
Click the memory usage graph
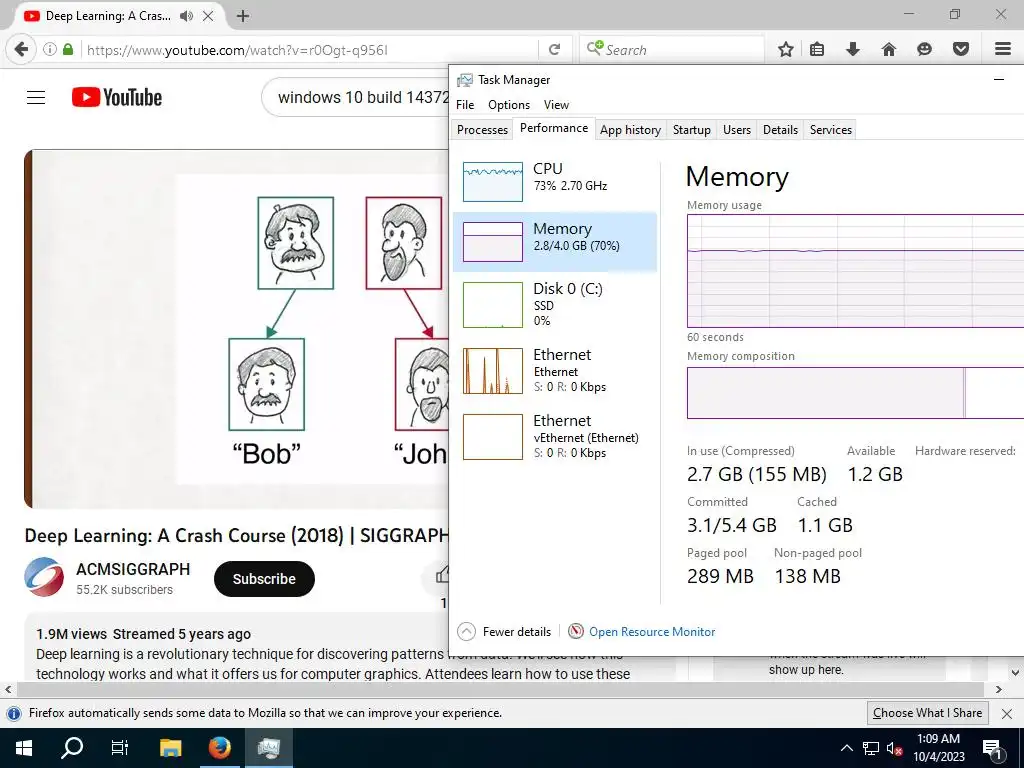click(x=855, y=271)
